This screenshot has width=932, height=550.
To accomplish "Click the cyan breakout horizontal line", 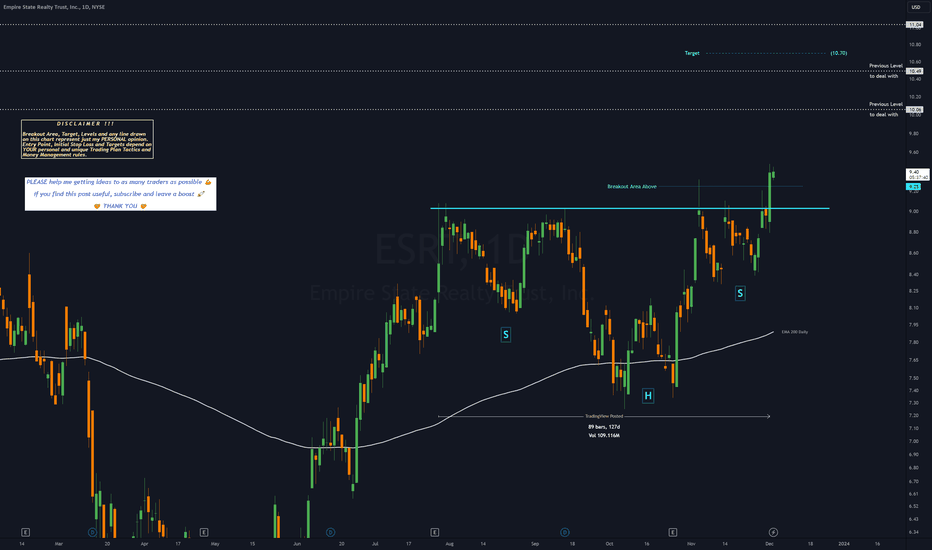I will [629, 208].
